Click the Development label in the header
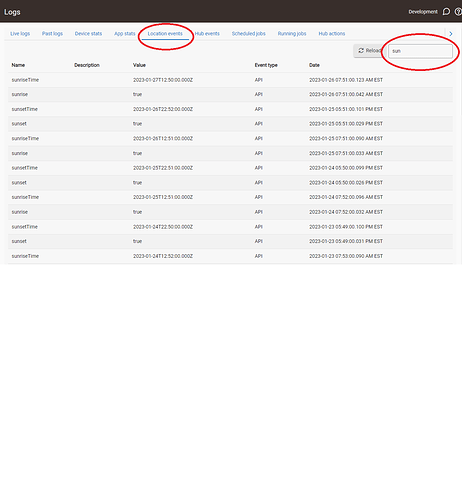Image resolution: width=462 pixels, height=500 pixels. tap(423, 12)
